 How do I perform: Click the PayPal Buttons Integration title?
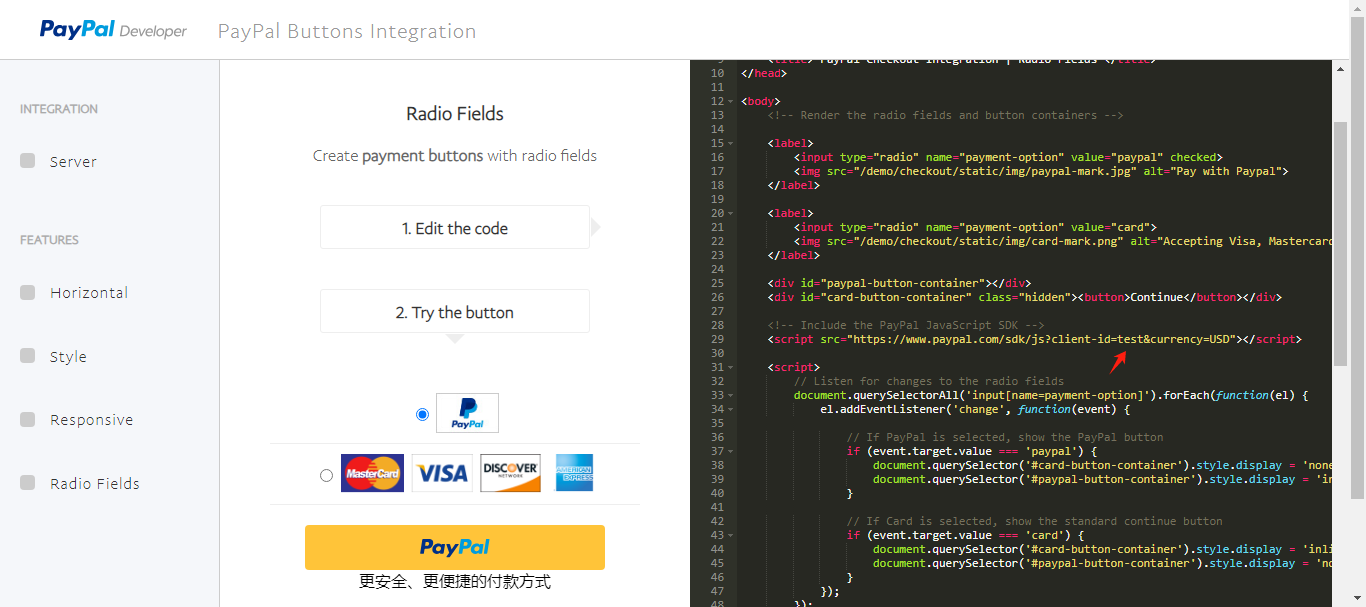pos(347,31)
